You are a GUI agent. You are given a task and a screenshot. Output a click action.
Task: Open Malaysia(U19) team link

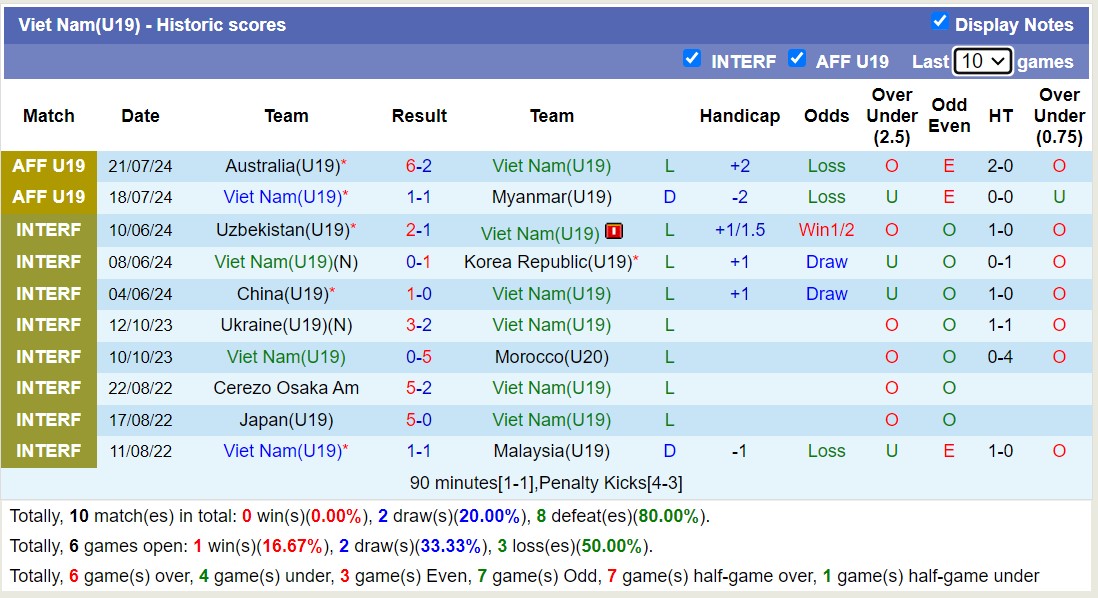[x=551, y=451]
